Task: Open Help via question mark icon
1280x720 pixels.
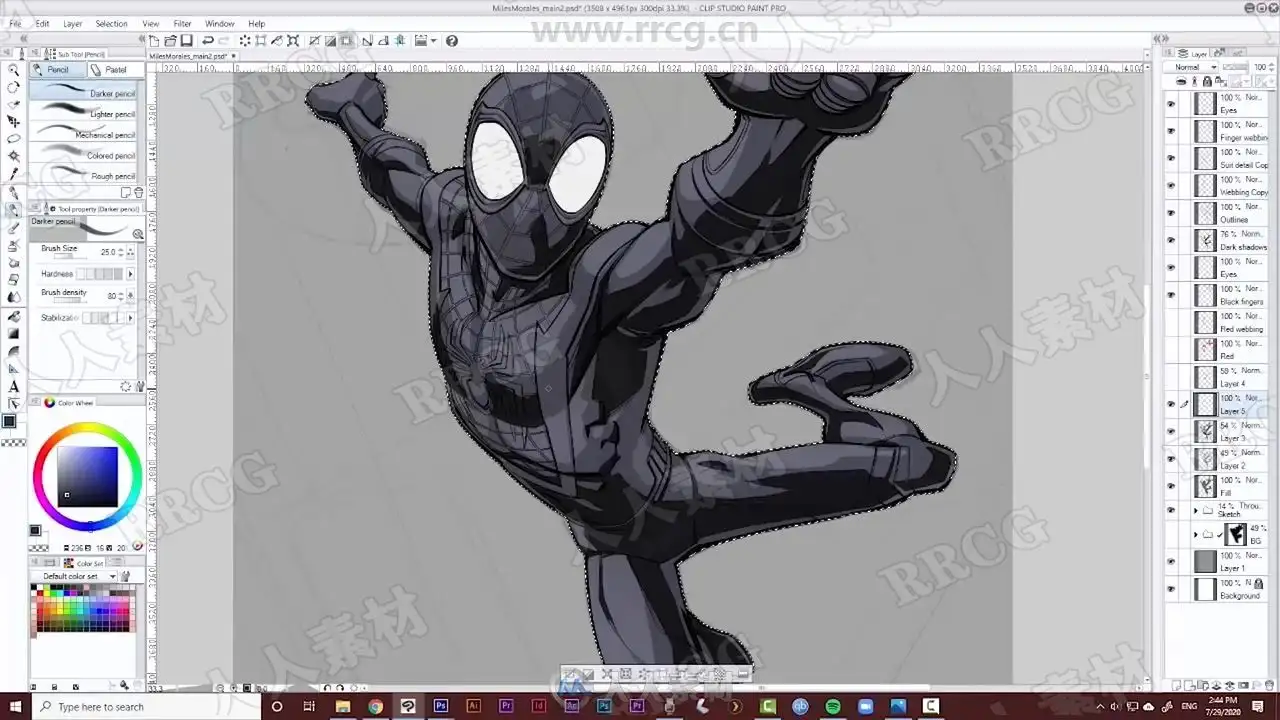Action: [452, 41]
